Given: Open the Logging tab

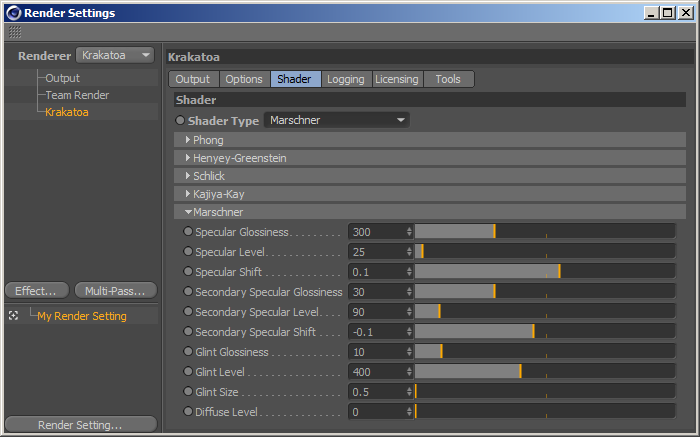Looking at the screenshot, I should coord(346,79).
